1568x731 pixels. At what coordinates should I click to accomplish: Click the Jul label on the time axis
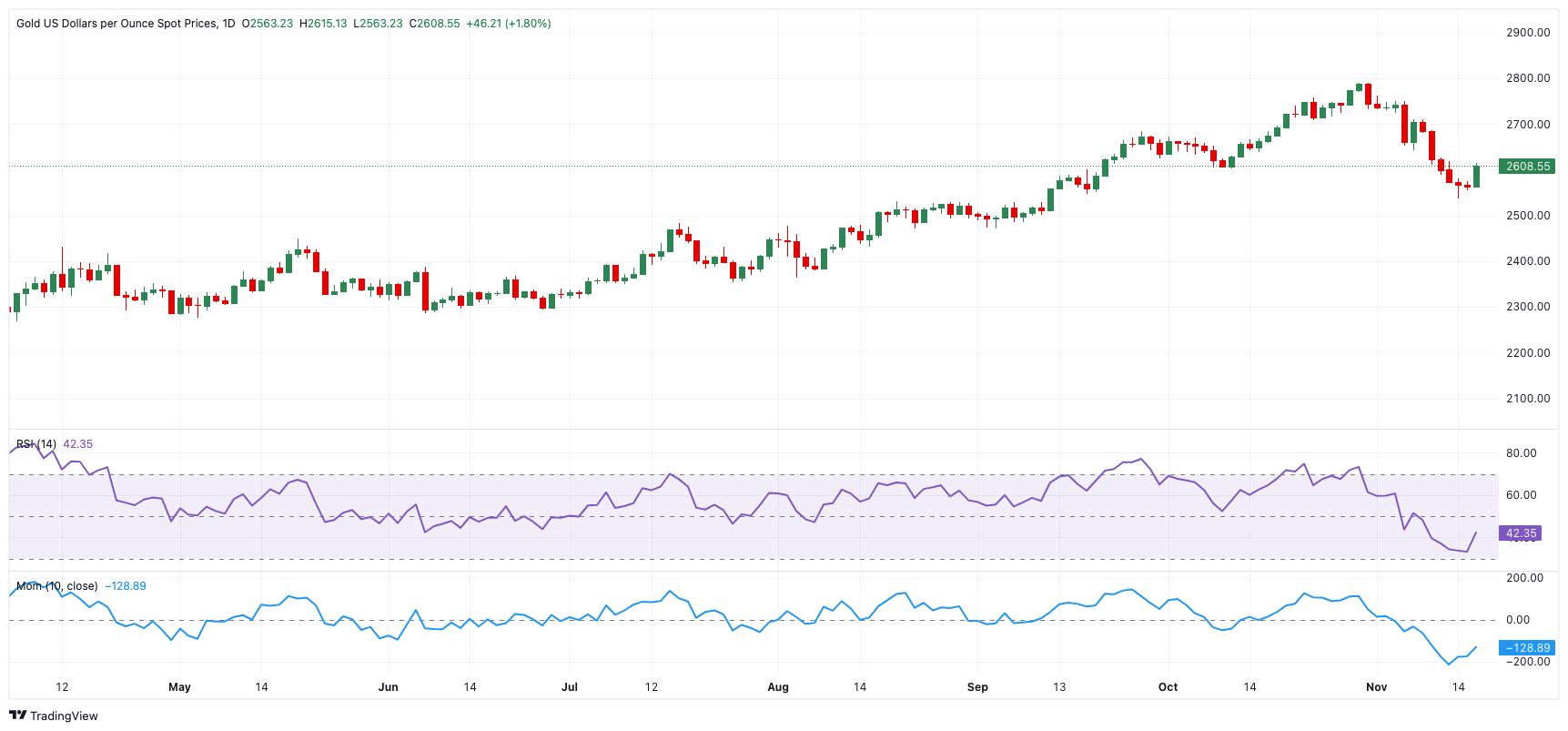[x=570, y=687]
